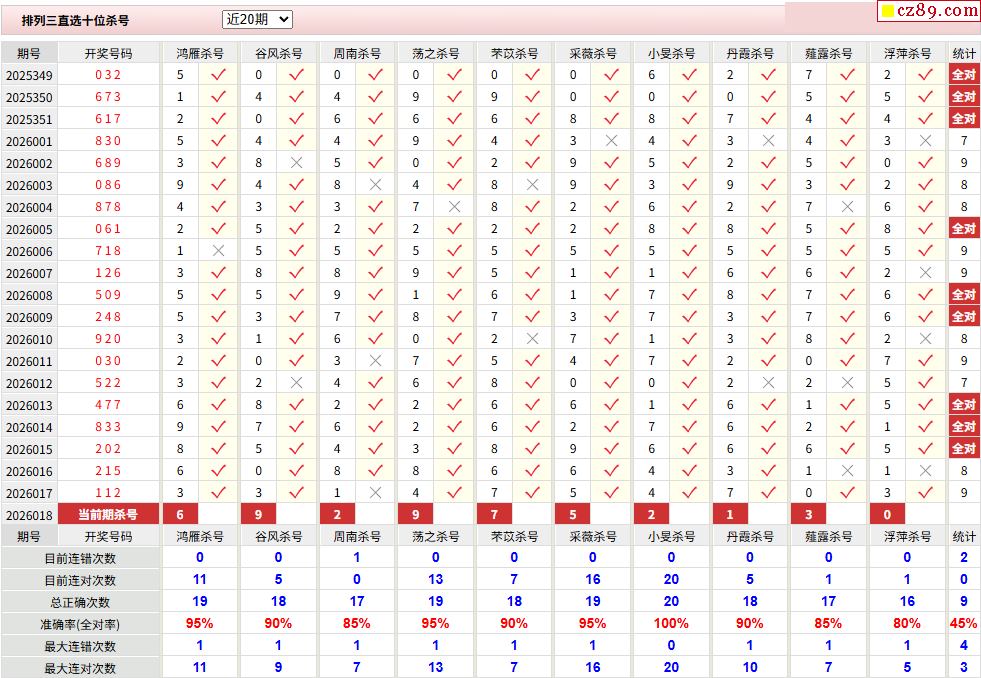Click X mark in 周南杀号 row 2026003

tap(375, 185)
